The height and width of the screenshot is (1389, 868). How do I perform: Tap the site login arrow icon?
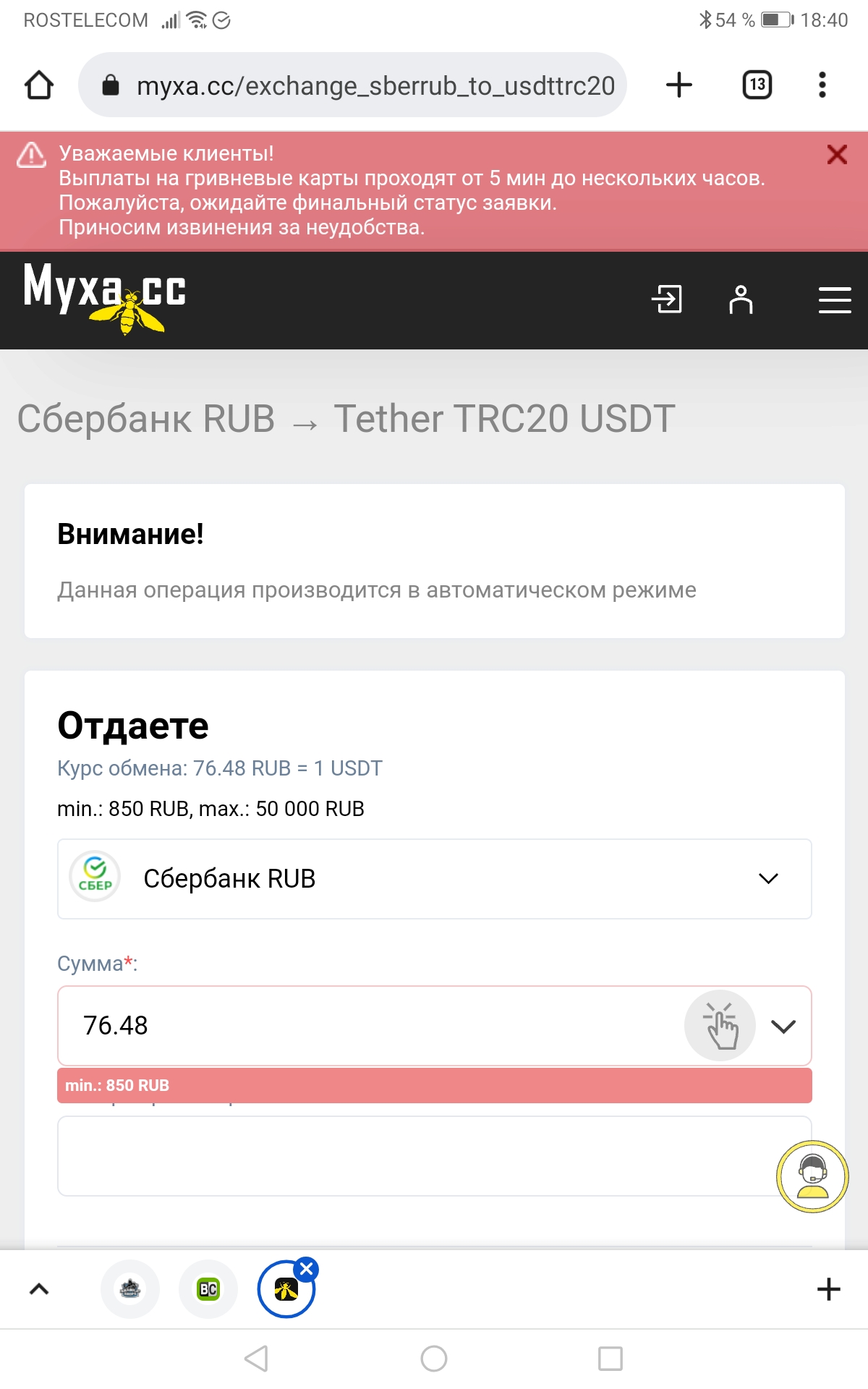(x=667, y=299)
